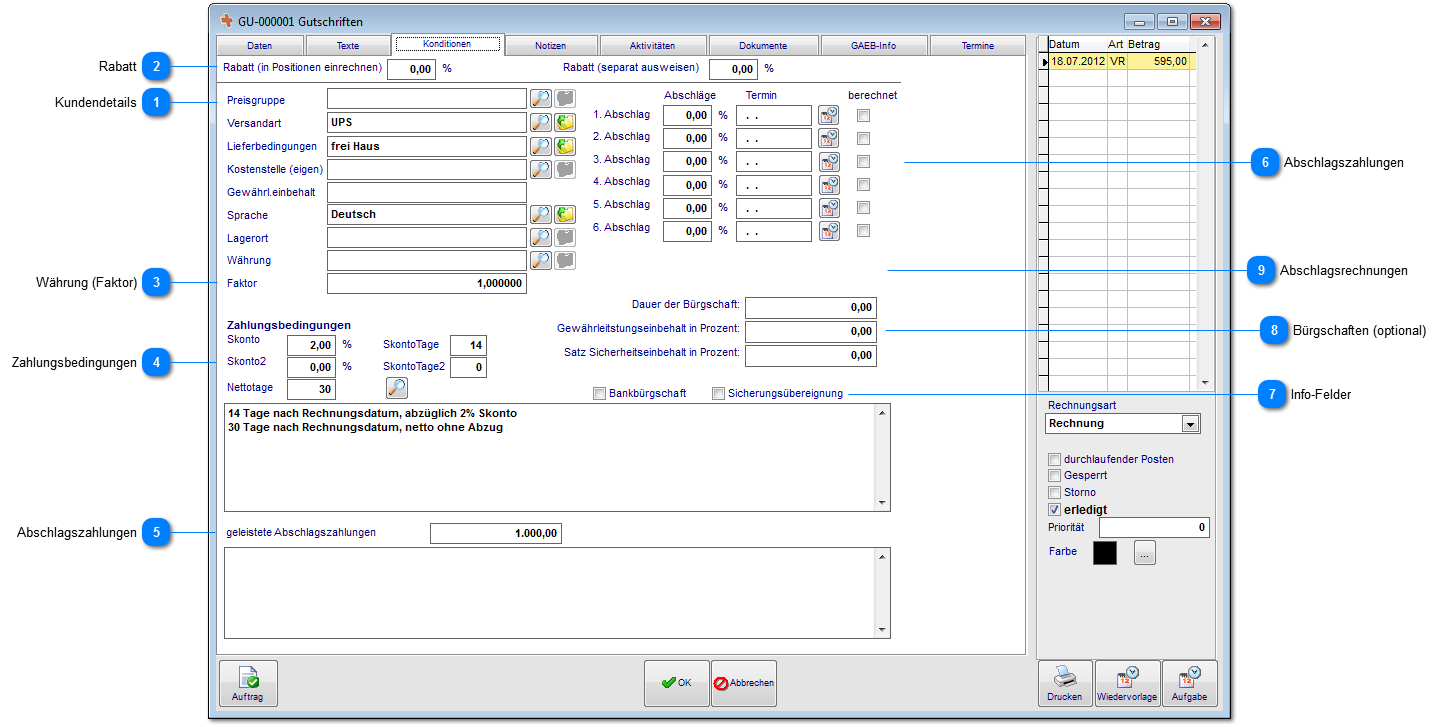The height and width of the screenshot is (727, 1442).
Task: Focus the Rabatt (in Positionen einrechnen) field
Action: click(411, 69)
